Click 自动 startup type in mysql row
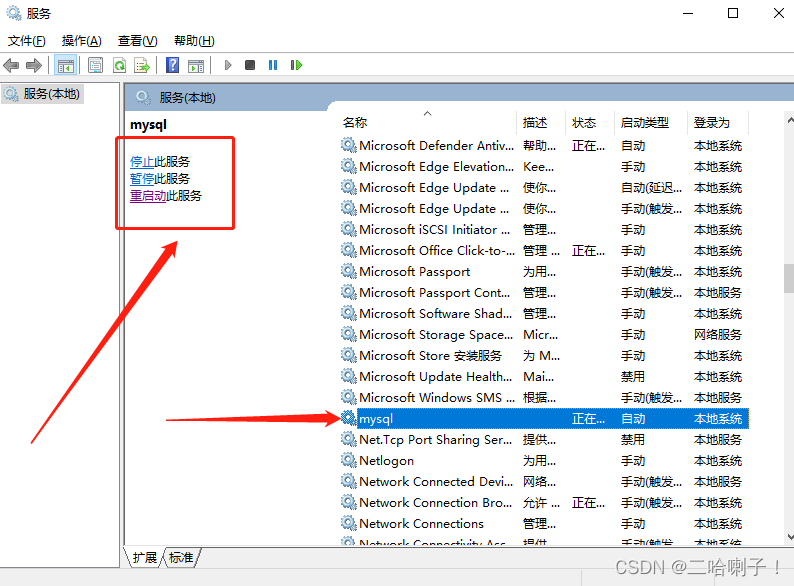The image size is (794, 586). point(633,418)
